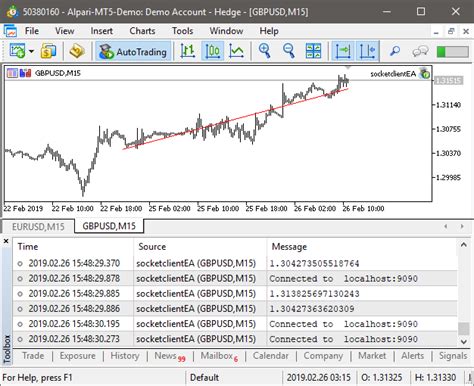The width and height of the screenshot is (474, 386).
Task: Click the chart tabs scroll right arrow
Action: (462, 226)
